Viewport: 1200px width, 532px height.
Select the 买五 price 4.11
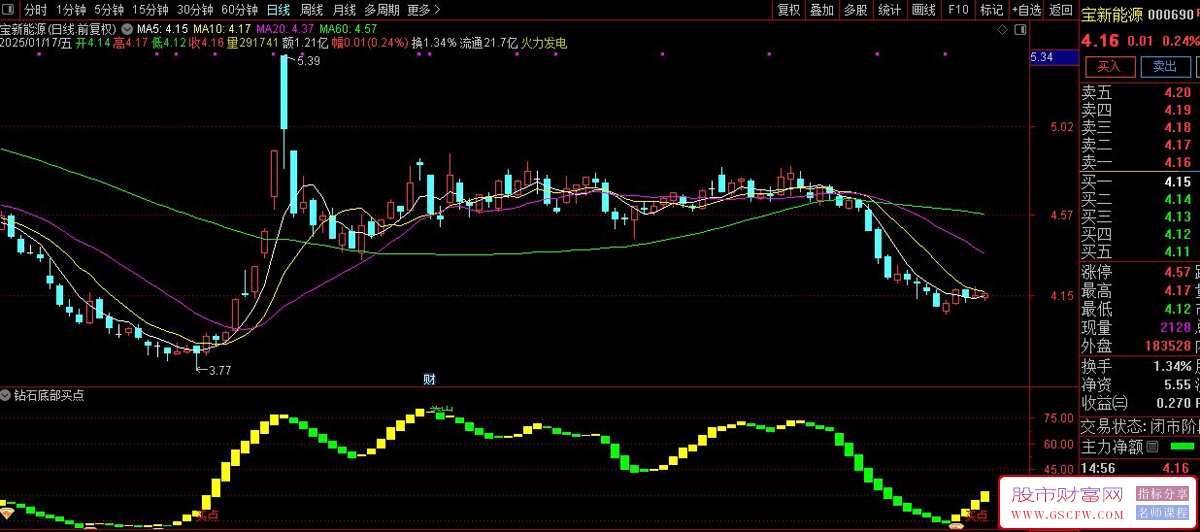click(1176, 252)
